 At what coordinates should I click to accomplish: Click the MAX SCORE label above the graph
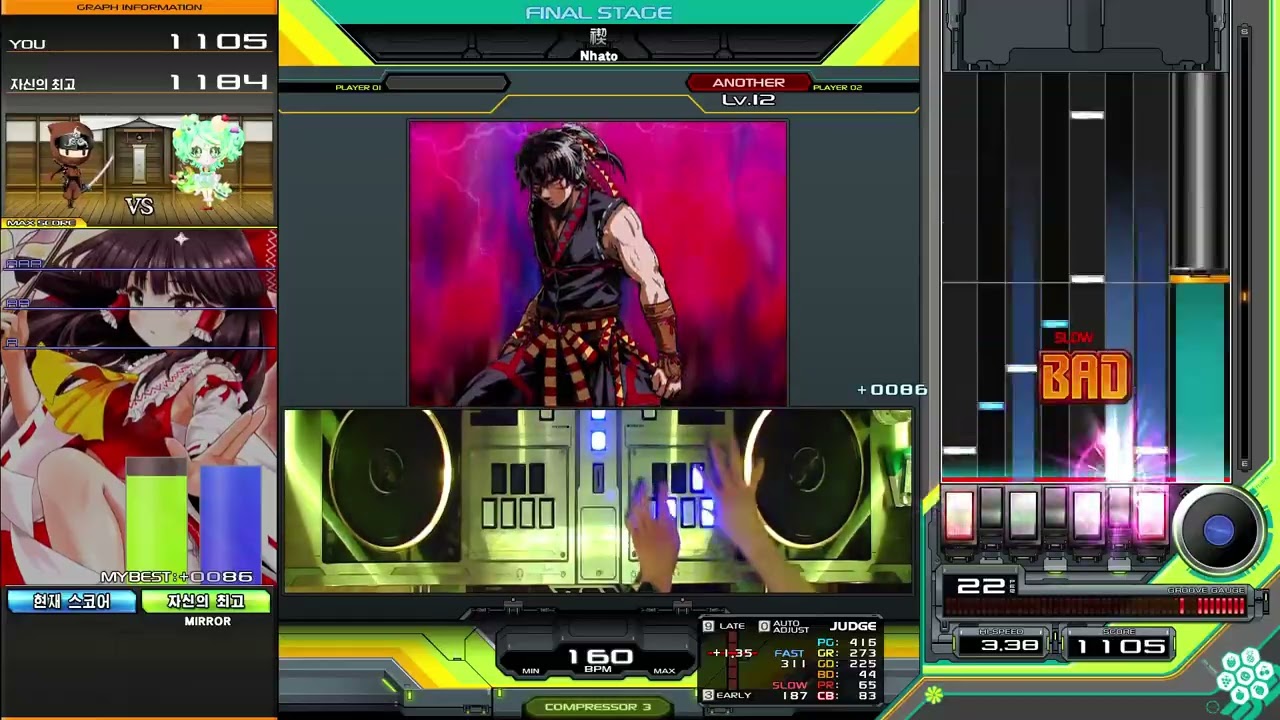40,223
